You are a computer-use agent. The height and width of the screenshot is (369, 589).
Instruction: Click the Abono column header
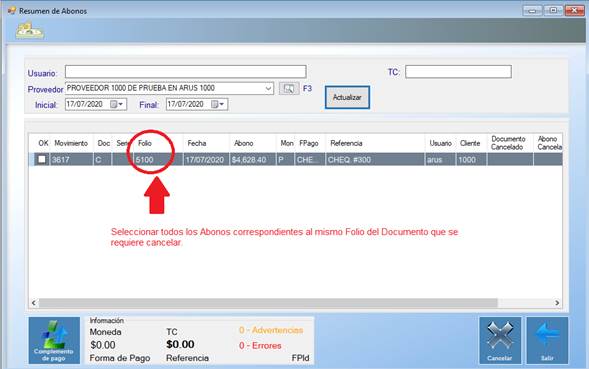point(243,143)
